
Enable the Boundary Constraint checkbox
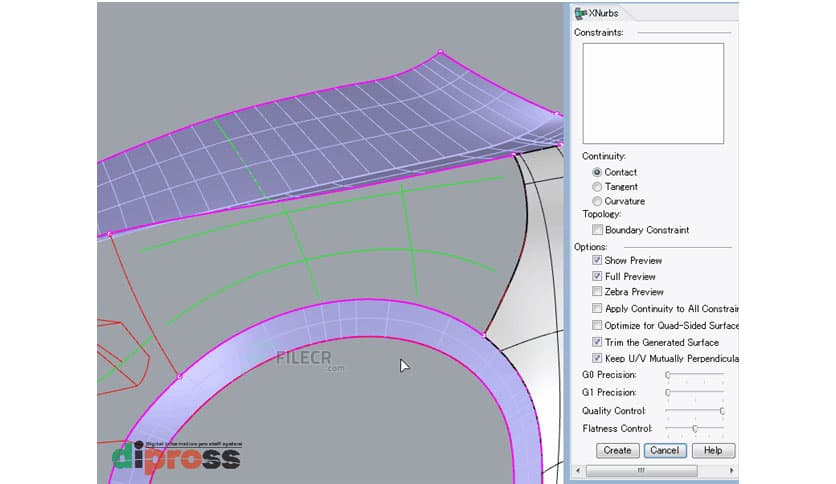597,230
